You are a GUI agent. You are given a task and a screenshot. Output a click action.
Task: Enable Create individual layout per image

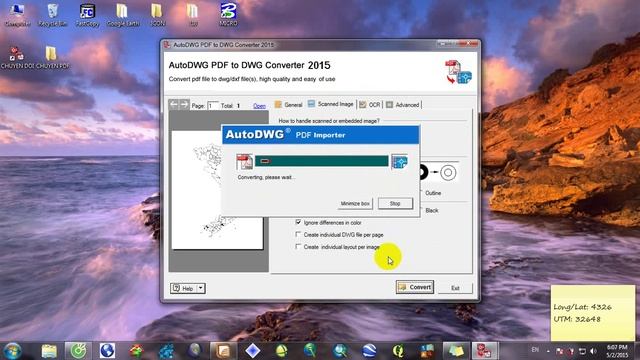pyautogui.click(x=298, y=247)
